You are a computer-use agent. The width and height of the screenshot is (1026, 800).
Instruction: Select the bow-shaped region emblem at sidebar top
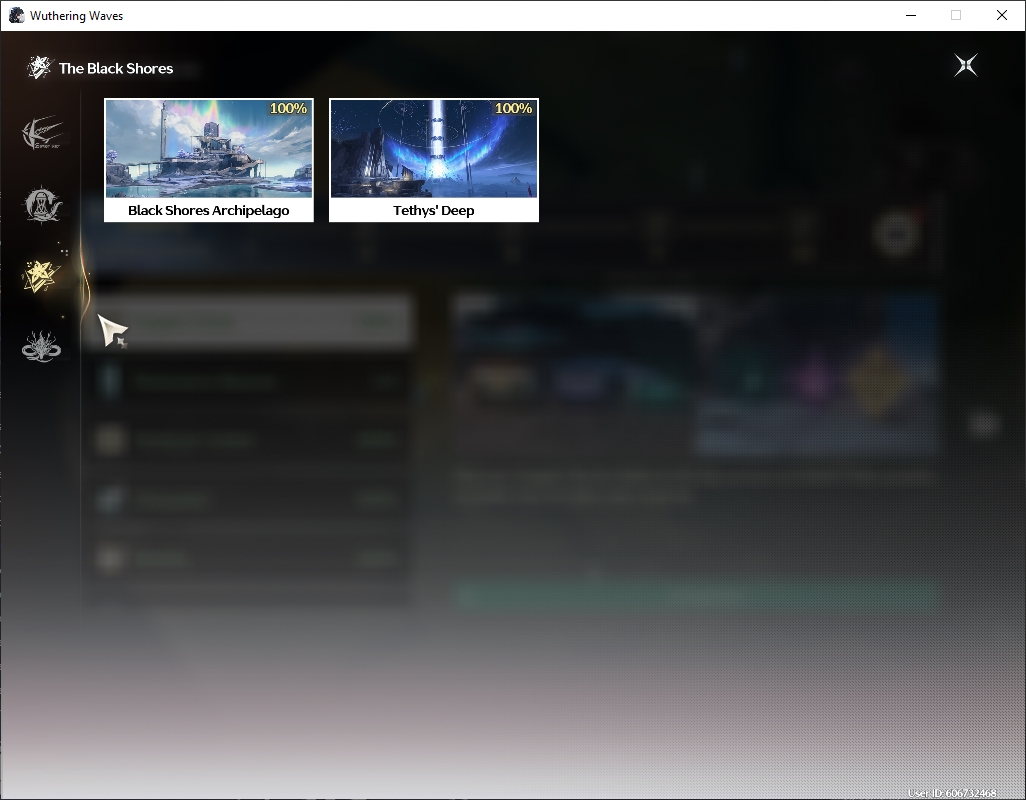click(x=42, y=133)
